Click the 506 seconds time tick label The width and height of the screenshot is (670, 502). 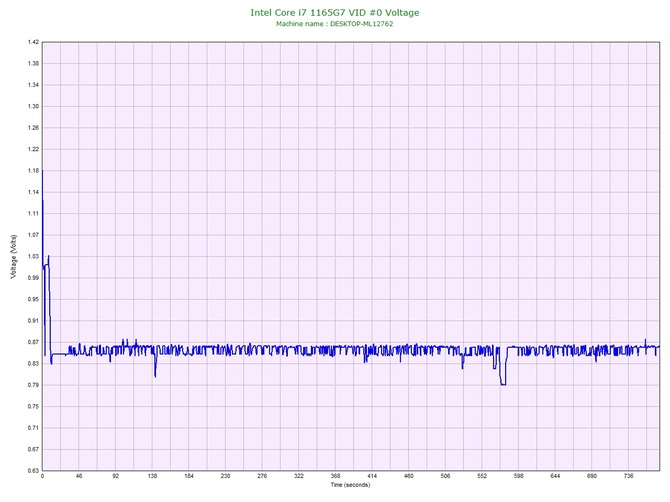coord(446,476)
